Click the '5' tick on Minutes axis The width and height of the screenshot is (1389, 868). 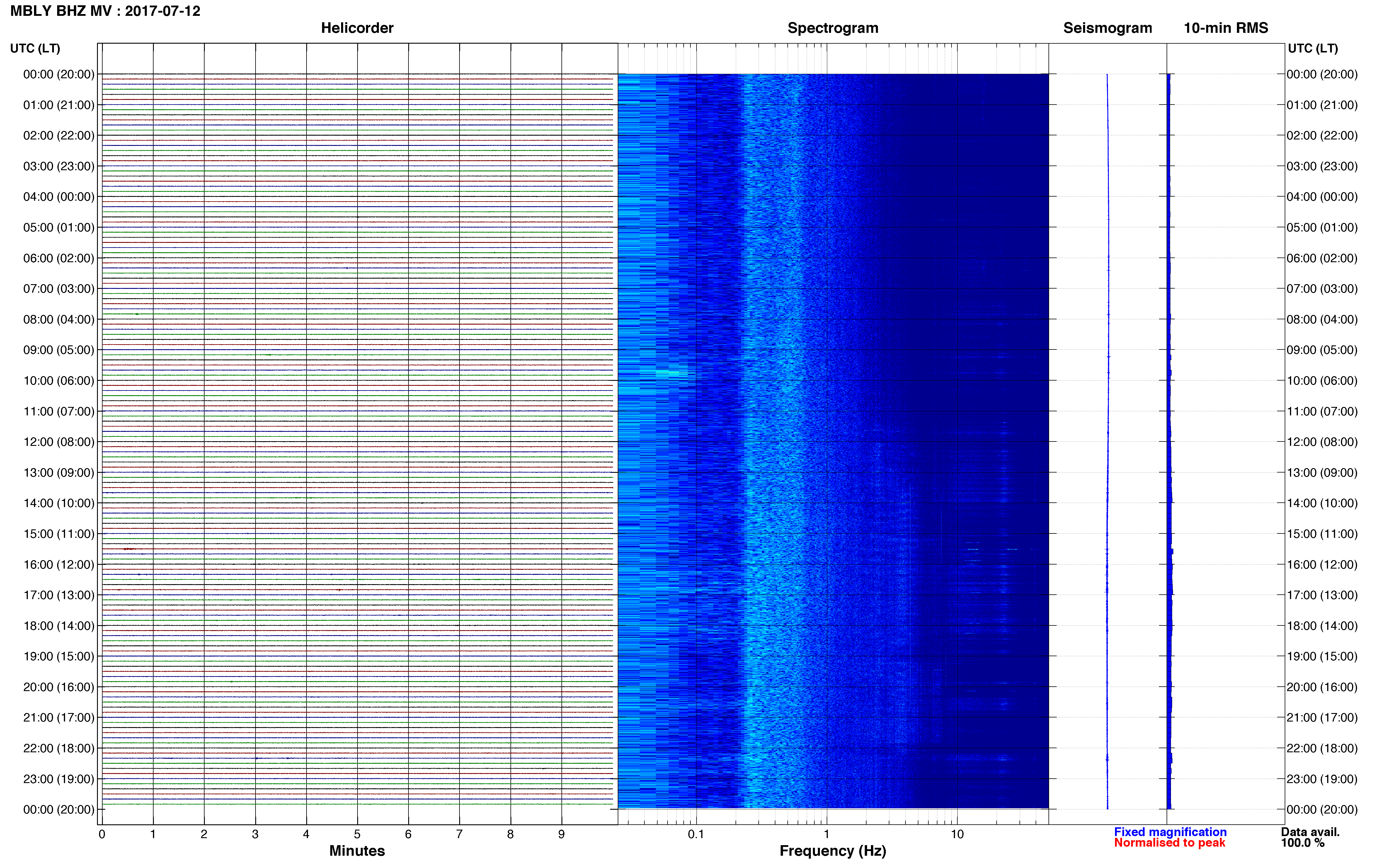(357, 834)
